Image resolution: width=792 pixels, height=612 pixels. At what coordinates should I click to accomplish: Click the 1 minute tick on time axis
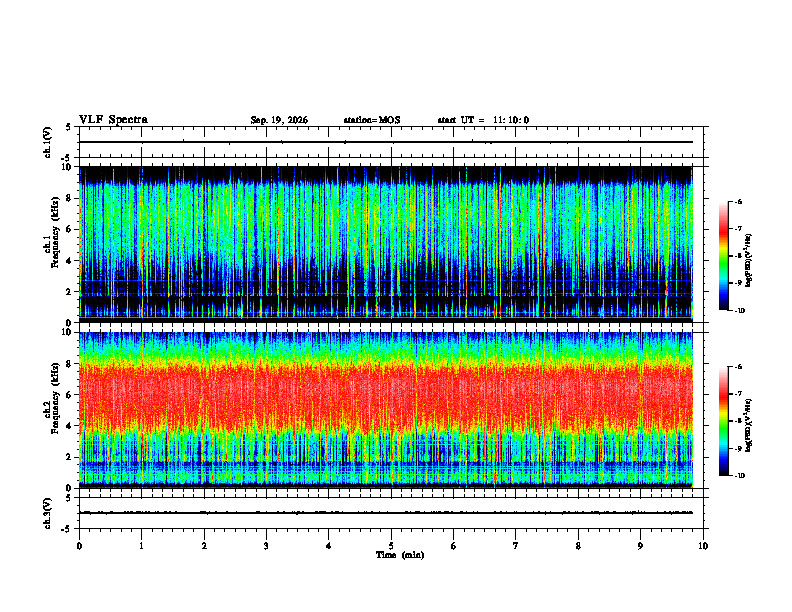pos(141,546)
